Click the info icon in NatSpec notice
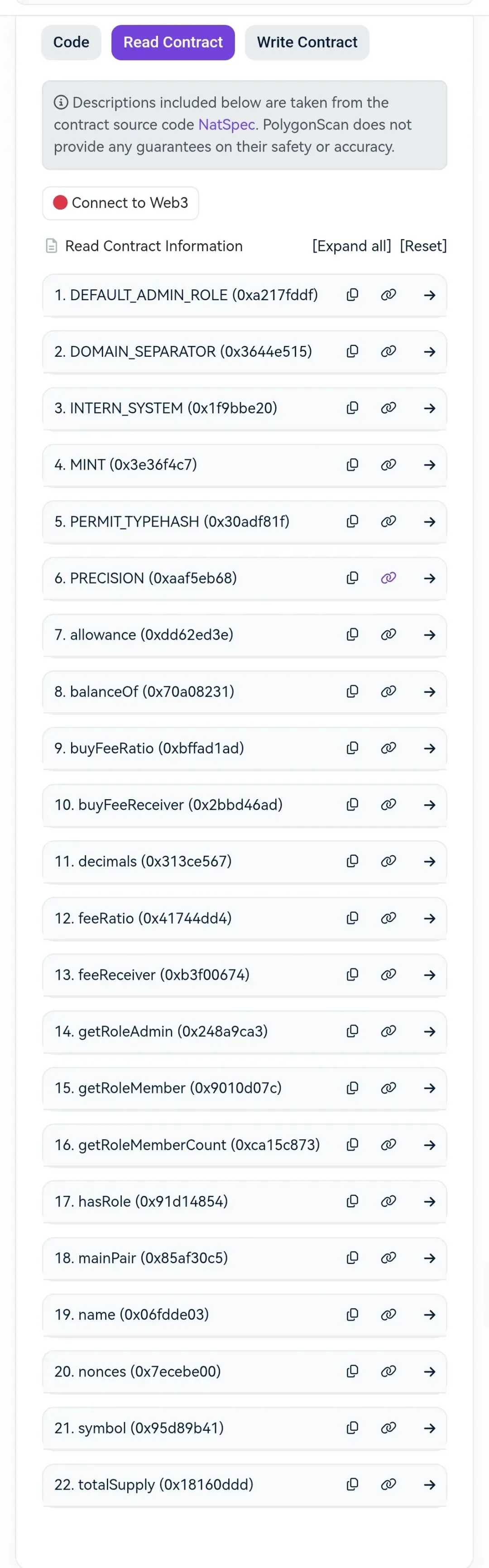The width and height of the screenshot is (489, 1568). coord(61,102)
